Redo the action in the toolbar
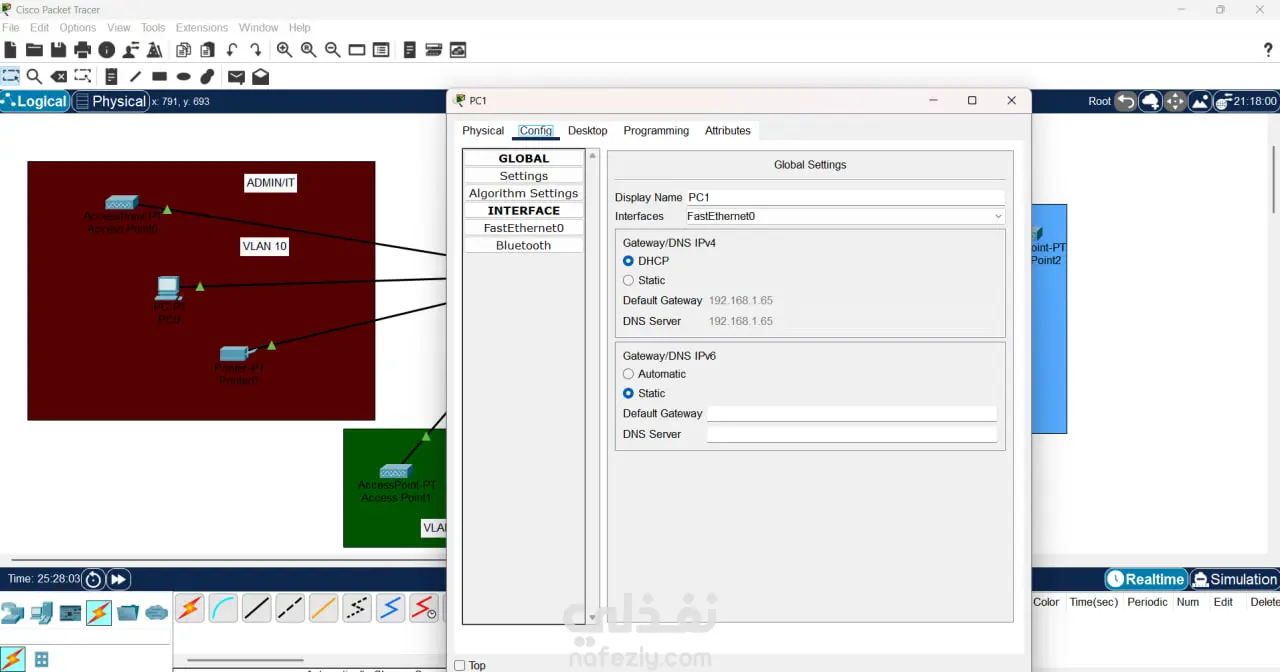Image resolution: width=1280 pixels, height=672 pixels. pyautogui.click(x=256, y=50)
